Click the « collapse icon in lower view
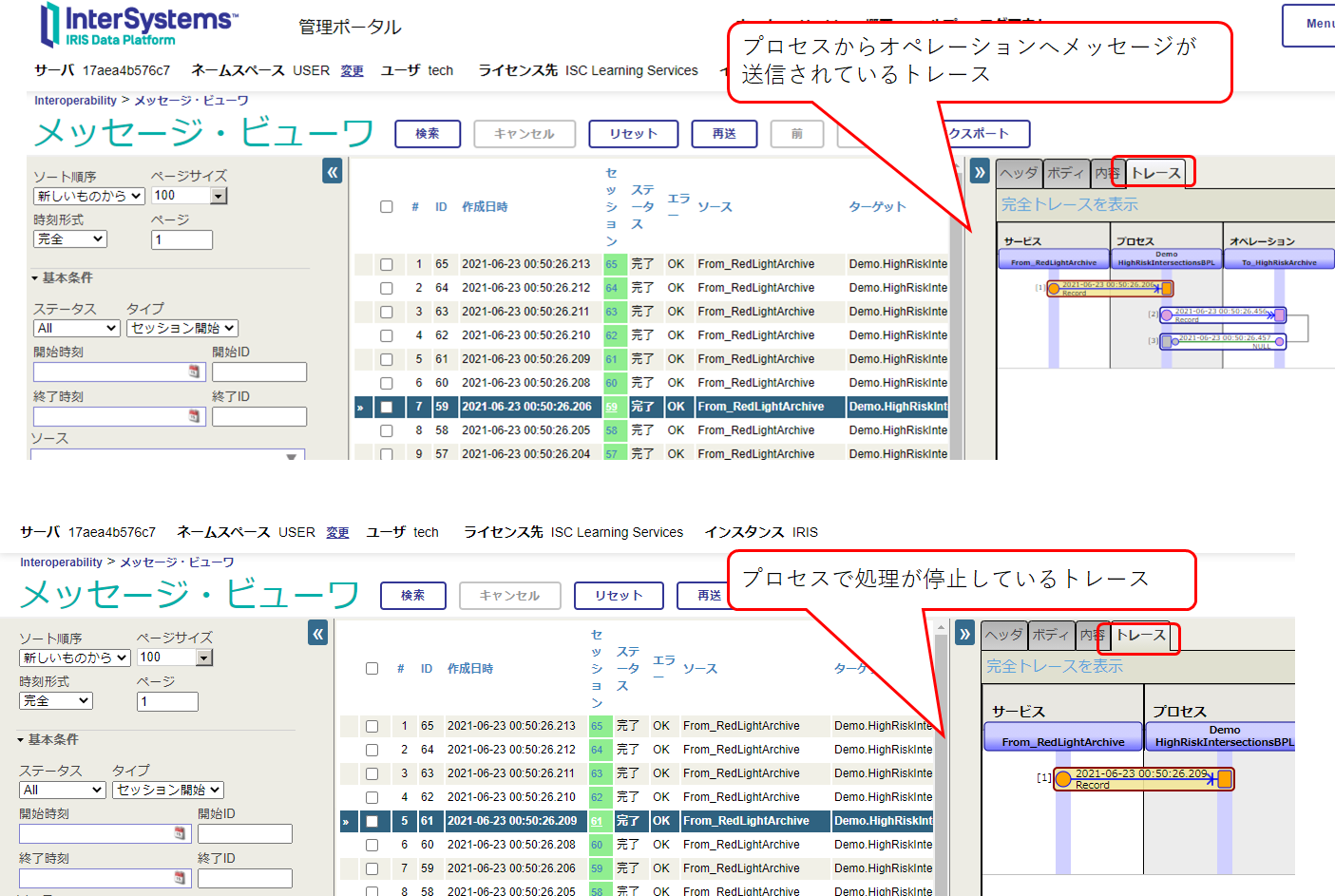This screenshot has width=1335, height=896. pyautogui.click(x=317, y=634)
